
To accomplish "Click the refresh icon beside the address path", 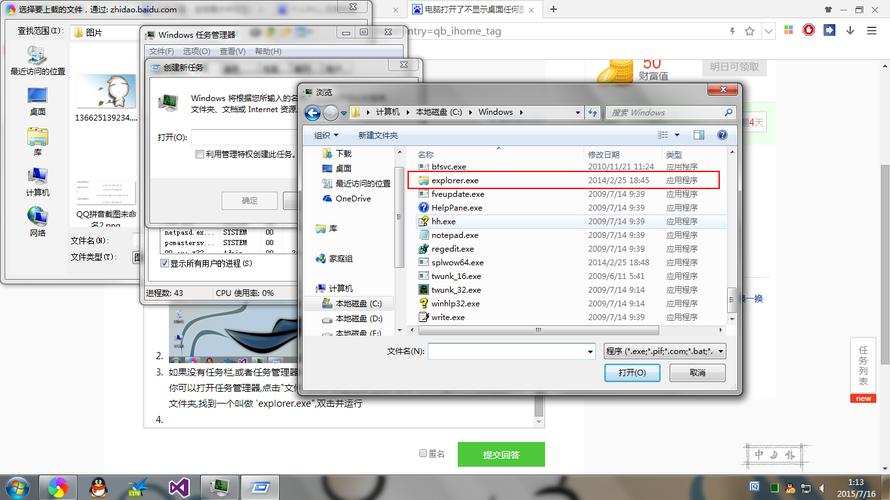I will (x=593, y=112).
